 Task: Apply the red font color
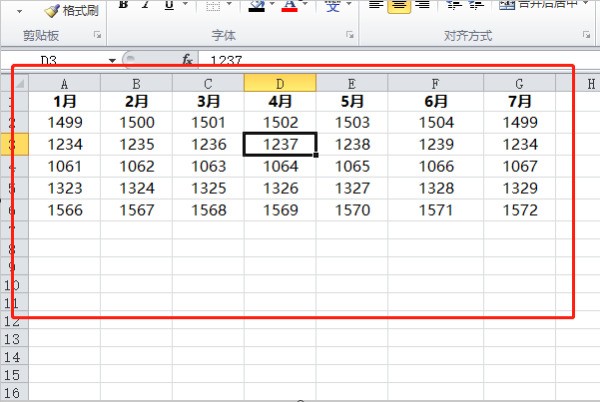pyautogui.click(x=290, y=6)
